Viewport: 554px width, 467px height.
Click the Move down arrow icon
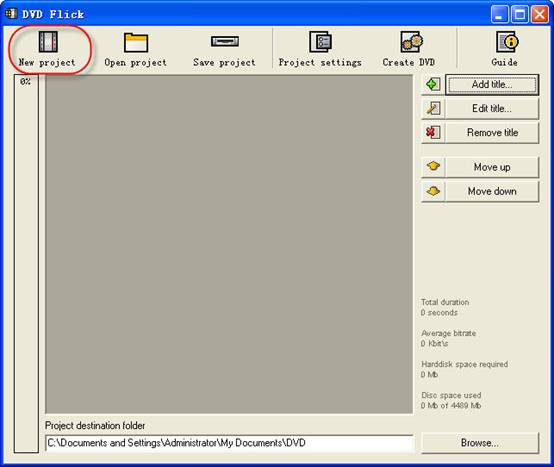433,191
